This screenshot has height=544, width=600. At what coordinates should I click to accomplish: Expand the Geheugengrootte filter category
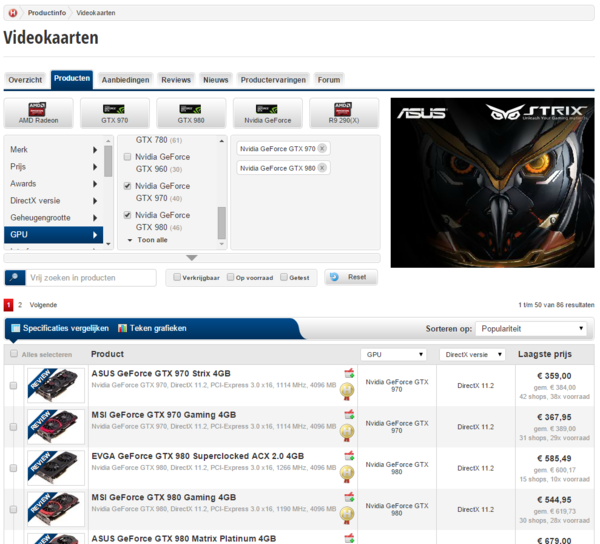click(54, 218)
